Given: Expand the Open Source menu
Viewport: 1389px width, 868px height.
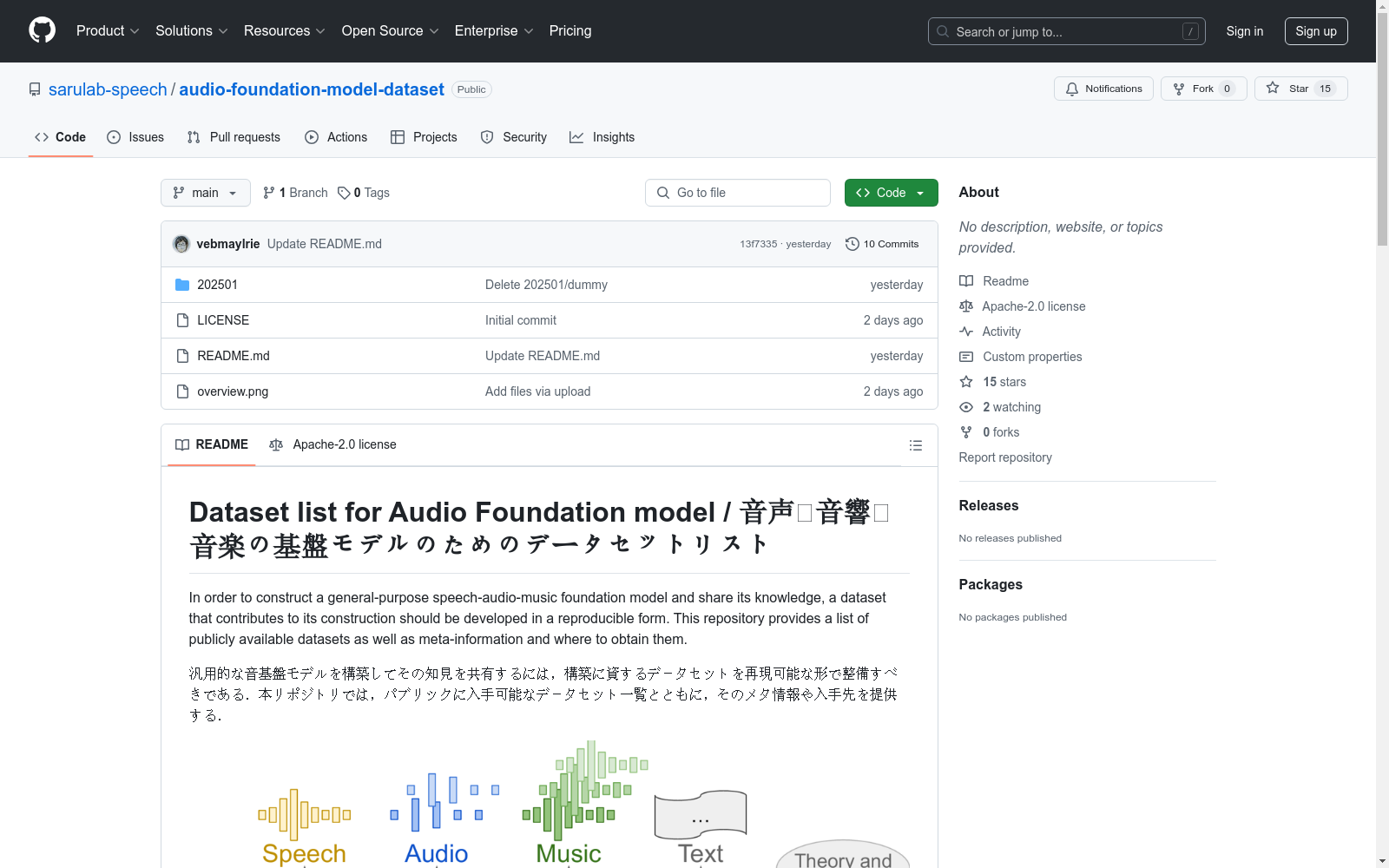Looking at the screenshot, I should (x=390, y=30).
